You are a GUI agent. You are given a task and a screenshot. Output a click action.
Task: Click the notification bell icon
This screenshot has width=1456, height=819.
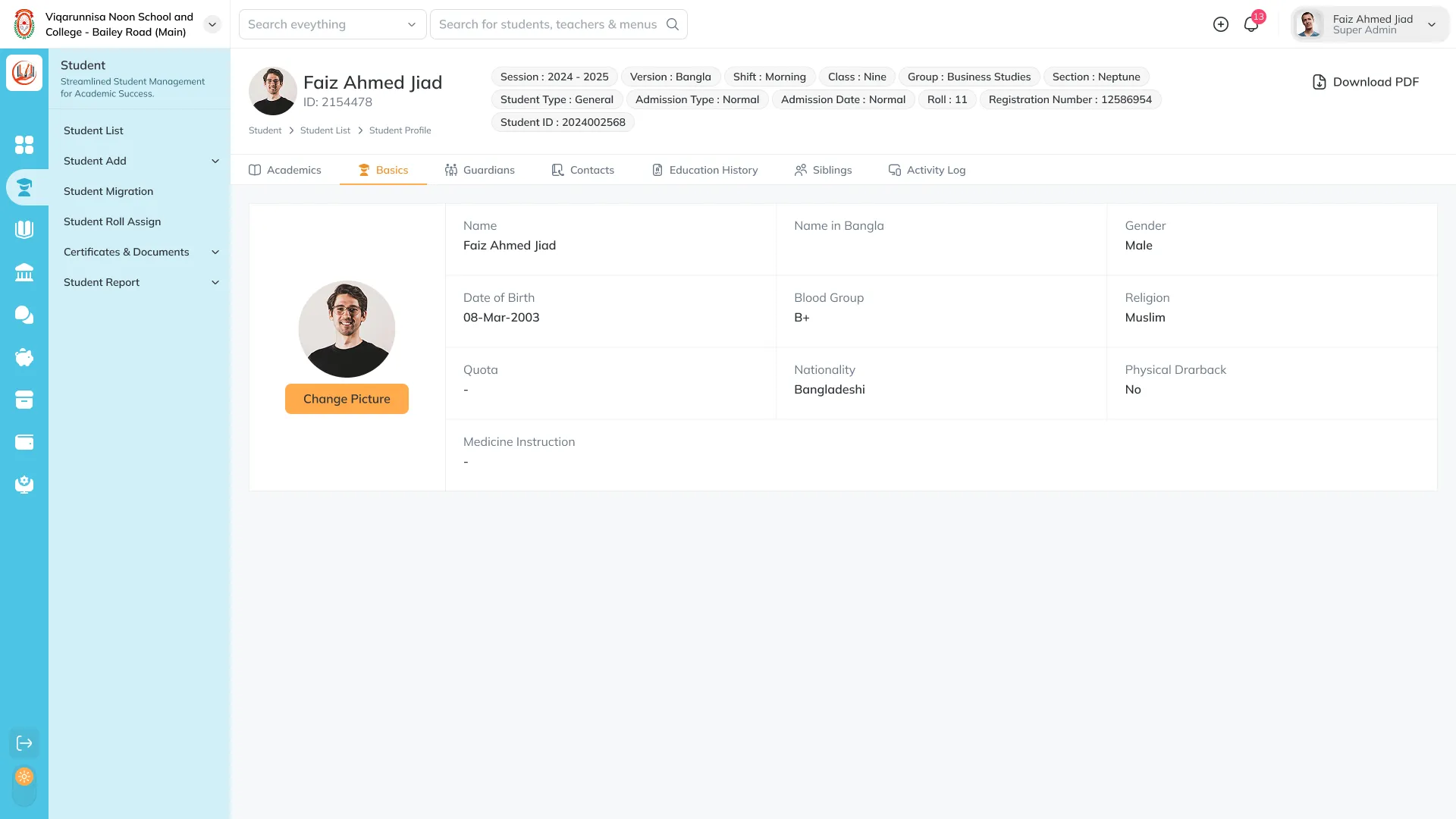(1251, 24)
